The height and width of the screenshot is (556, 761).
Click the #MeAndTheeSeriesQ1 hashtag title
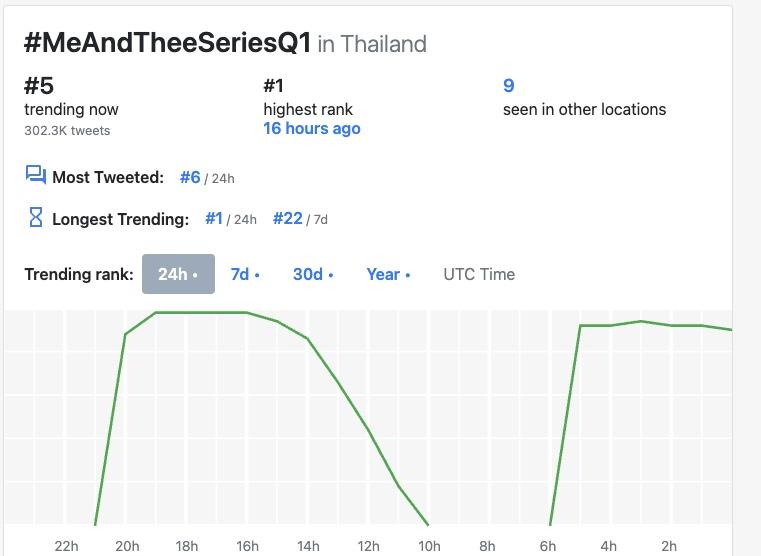pyautogui.click(x=167, y=43)
